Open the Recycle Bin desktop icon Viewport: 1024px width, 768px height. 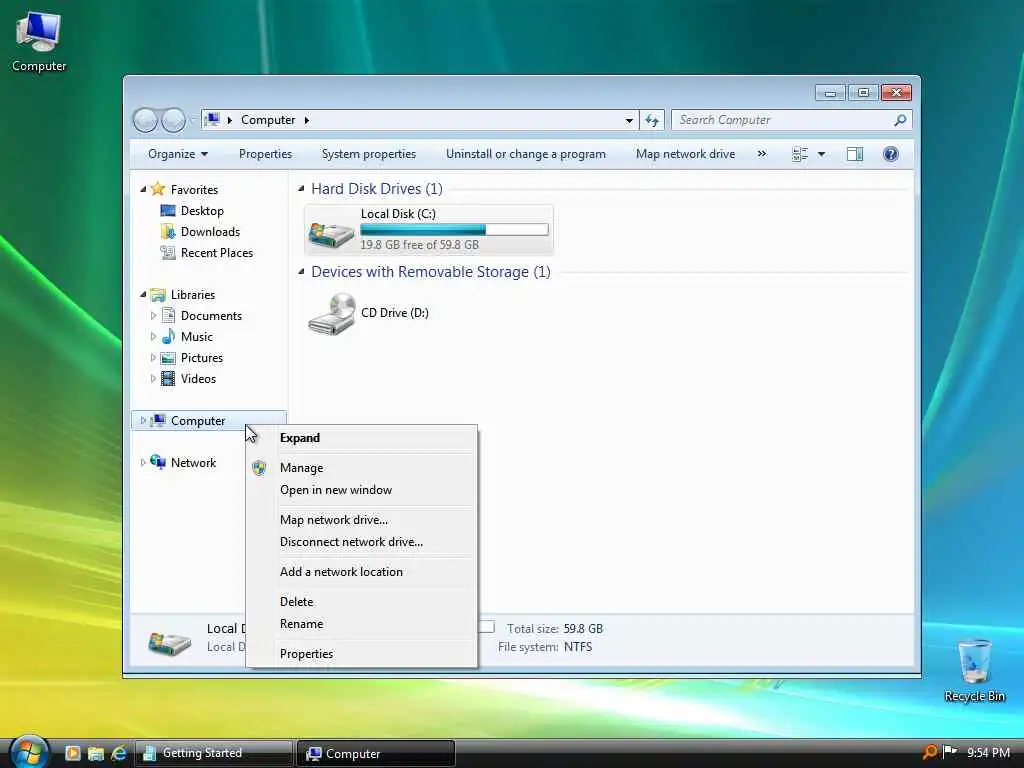(x=974, y=670)
